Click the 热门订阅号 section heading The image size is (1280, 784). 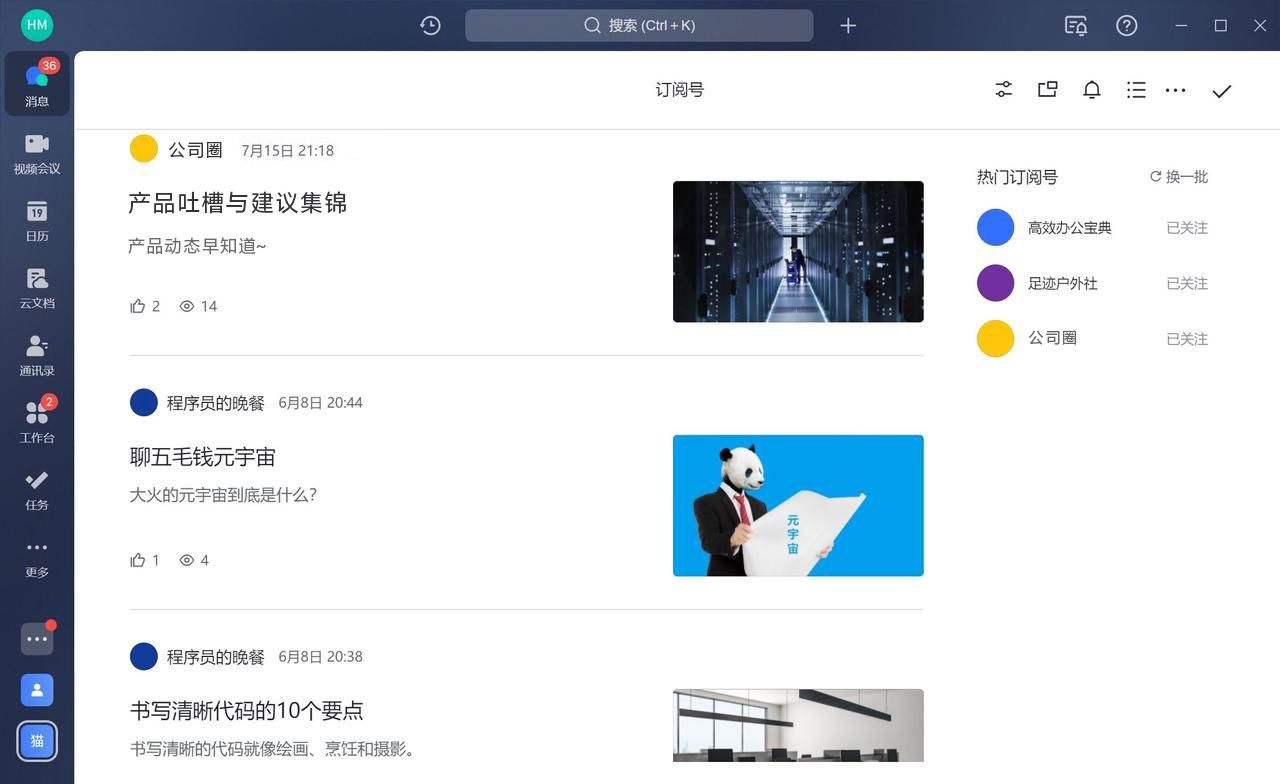pos(1017,177)
